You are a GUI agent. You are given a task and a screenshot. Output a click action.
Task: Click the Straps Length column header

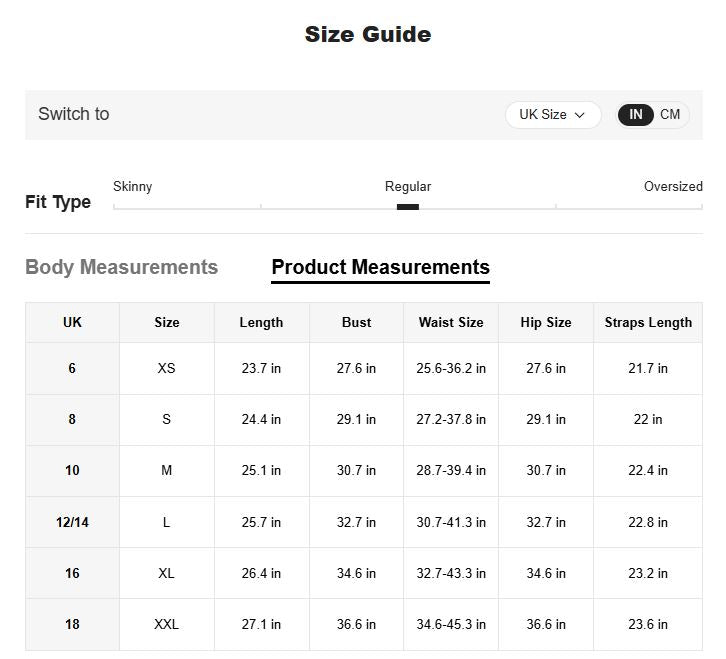coord(648,322)
